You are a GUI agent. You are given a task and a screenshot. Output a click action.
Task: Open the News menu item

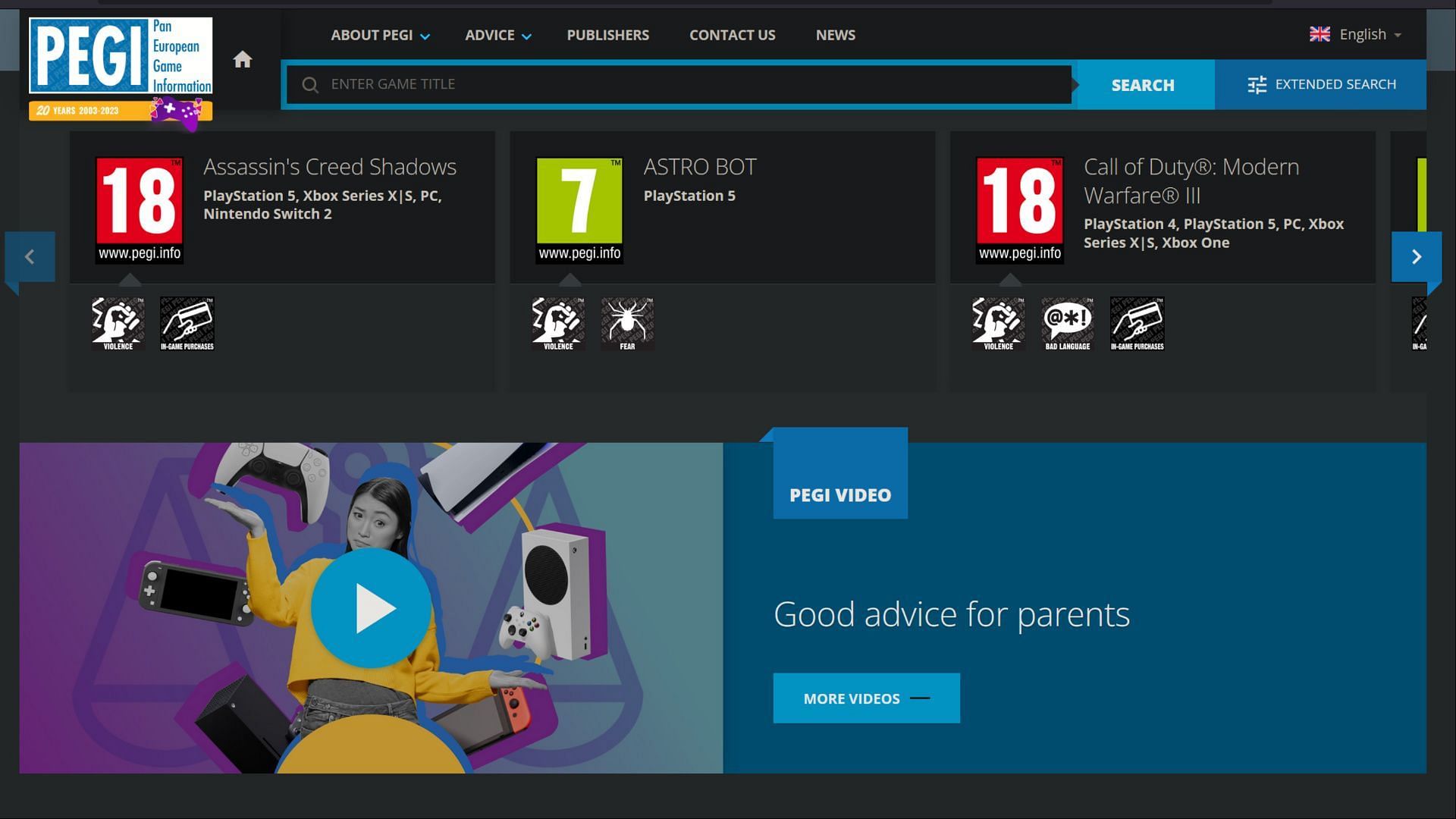coord(835,35)
